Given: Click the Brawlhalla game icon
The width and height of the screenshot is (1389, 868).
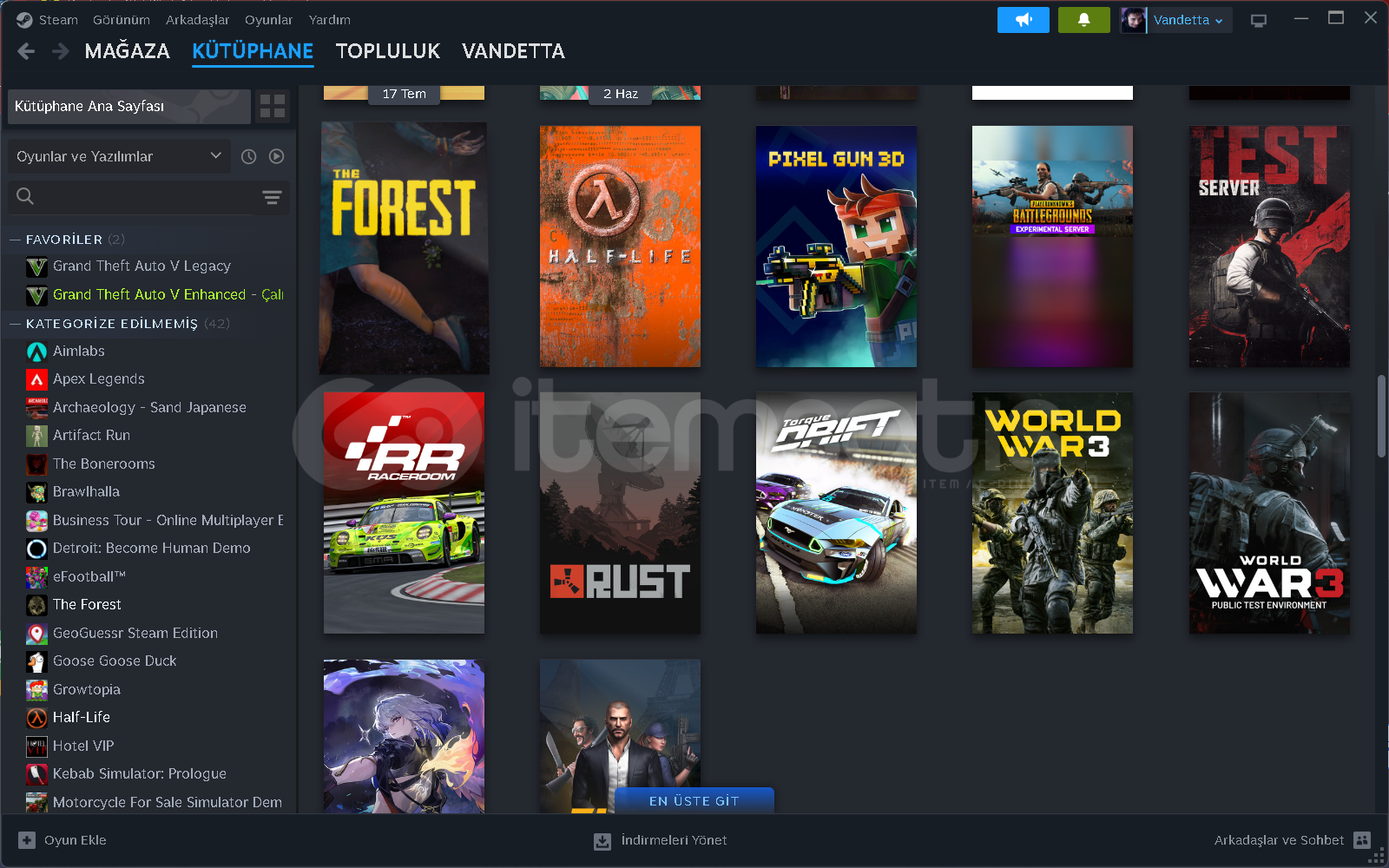Looking at the screenshot, I should click(36, 492).
